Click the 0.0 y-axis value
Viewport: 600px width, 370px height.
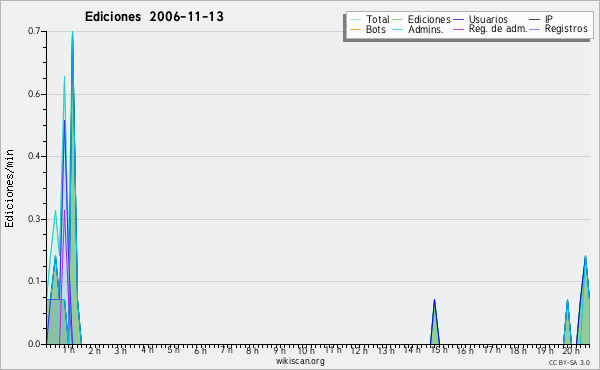pos(34,344)
